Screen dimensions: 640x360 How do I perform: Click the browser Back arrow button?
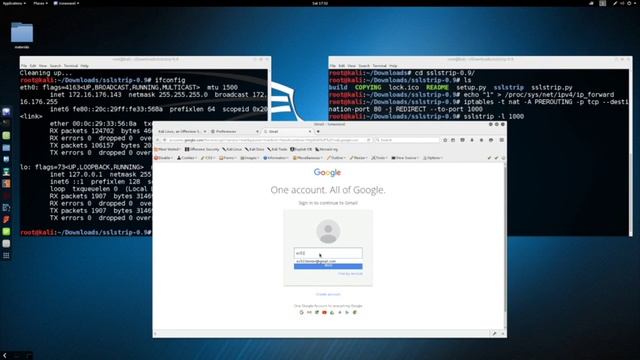click(158, 140)
